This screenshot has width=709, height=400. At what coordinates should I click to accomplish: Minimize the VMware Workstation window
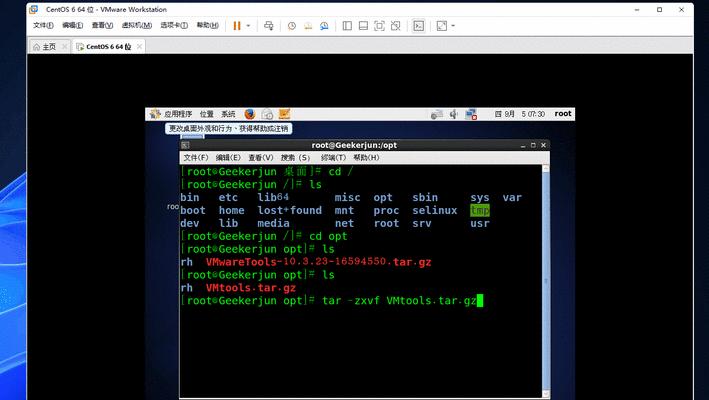pyautogui.click(x=637, y=9)
